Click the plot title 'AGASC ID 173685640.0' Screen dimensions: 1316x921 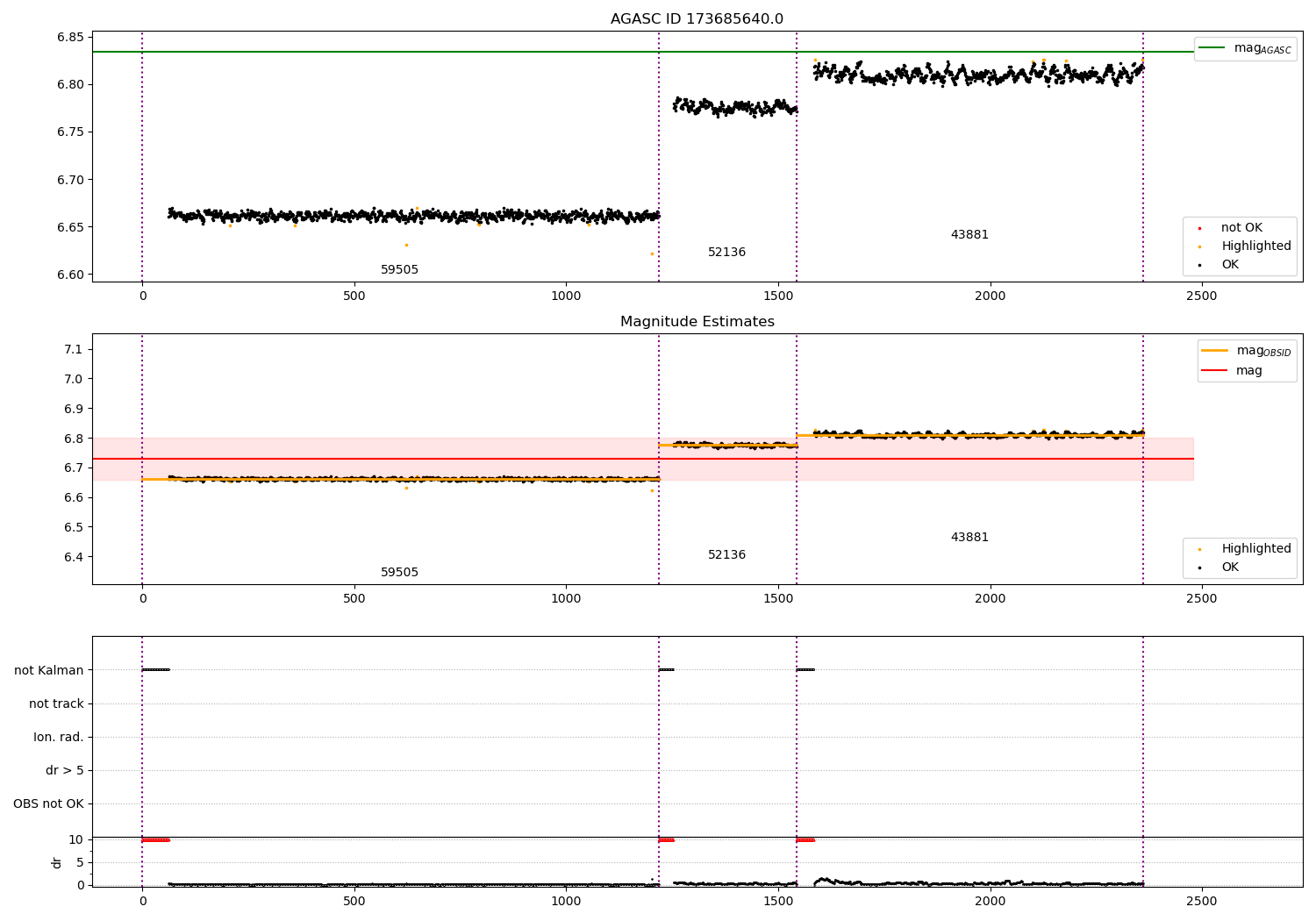(697, 19)
